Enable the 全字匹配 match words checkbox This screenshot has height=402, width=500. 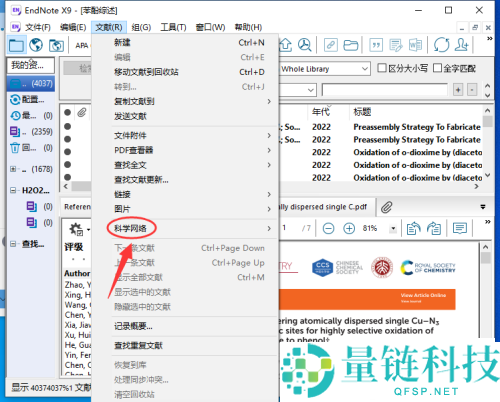point(437,68)
